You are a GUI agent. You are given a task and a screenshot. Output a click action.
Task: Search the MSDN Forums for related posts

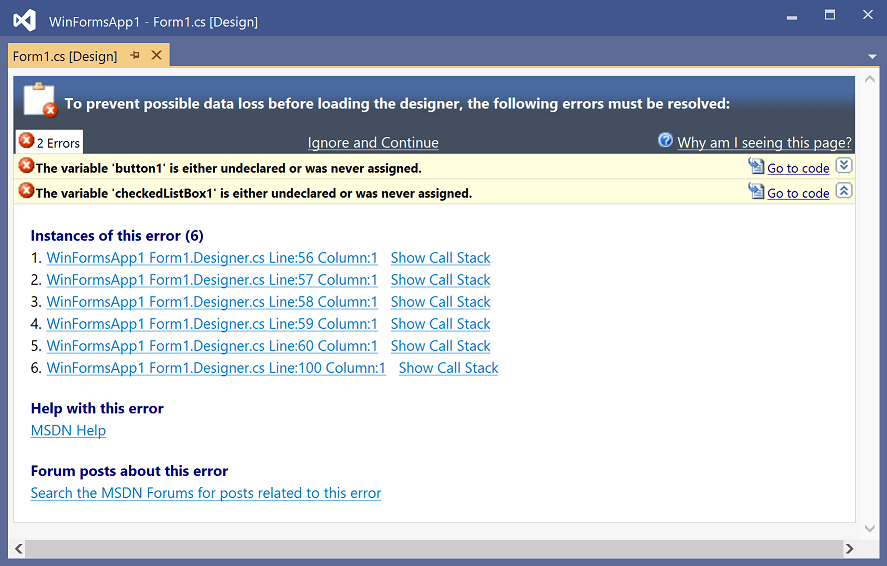[x=206, y=493]
